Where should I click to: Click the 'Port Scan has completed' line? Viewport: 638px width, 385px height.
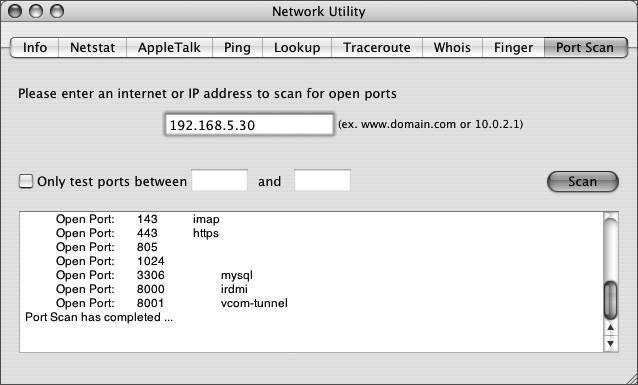point(99,317)
